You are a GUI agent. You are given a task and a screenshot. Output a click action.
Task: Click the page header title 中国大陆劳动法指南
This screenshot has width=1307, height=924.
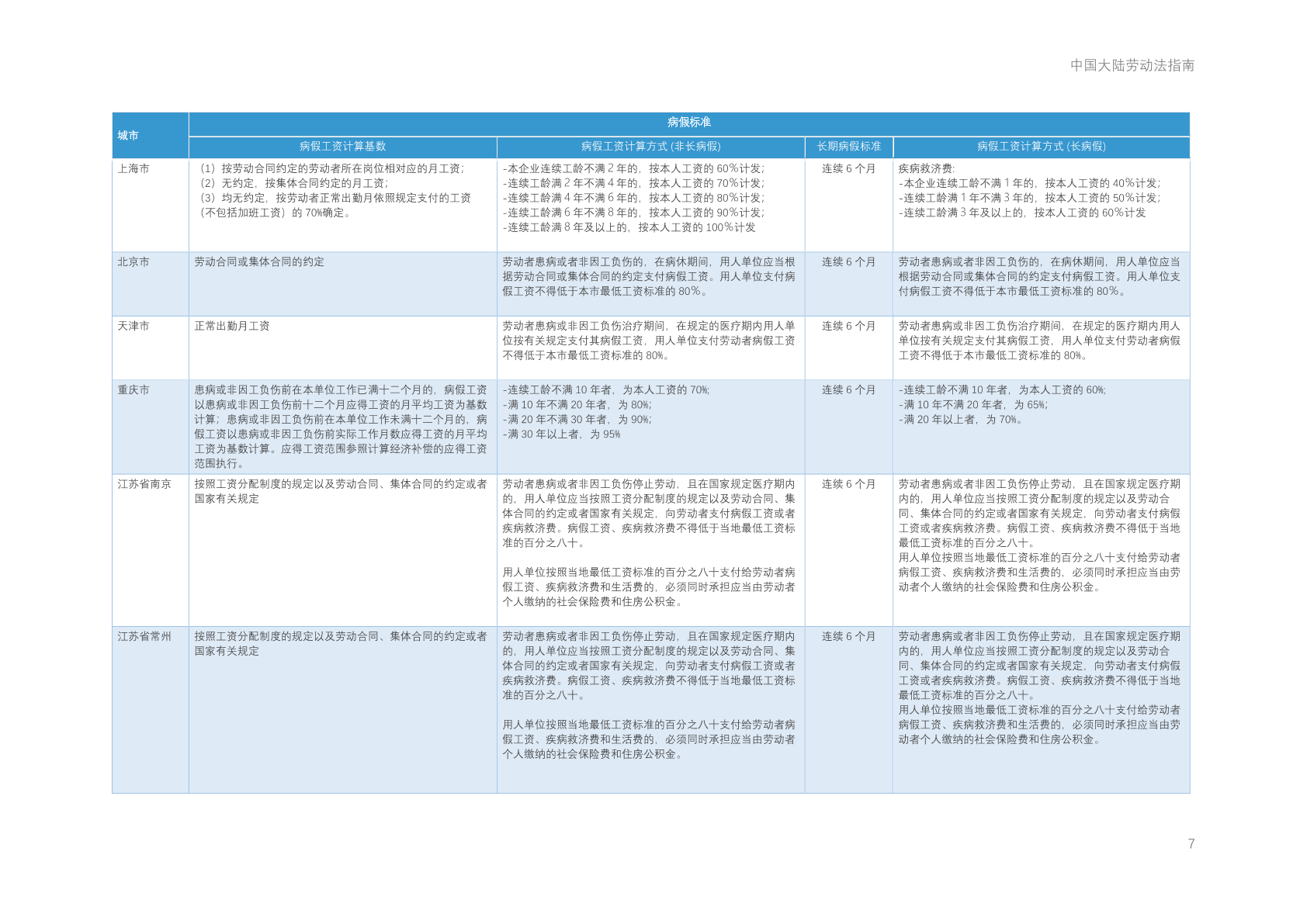point(1132,66)
